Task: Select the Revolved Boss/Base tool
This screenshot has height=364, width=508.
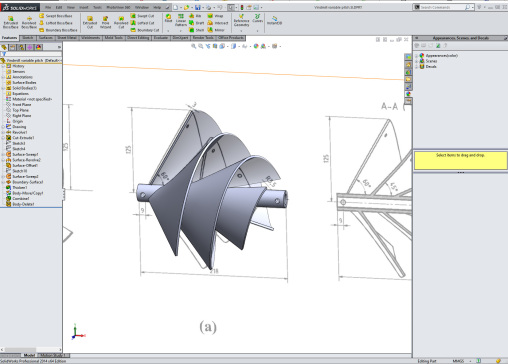Action: (29, 22)
